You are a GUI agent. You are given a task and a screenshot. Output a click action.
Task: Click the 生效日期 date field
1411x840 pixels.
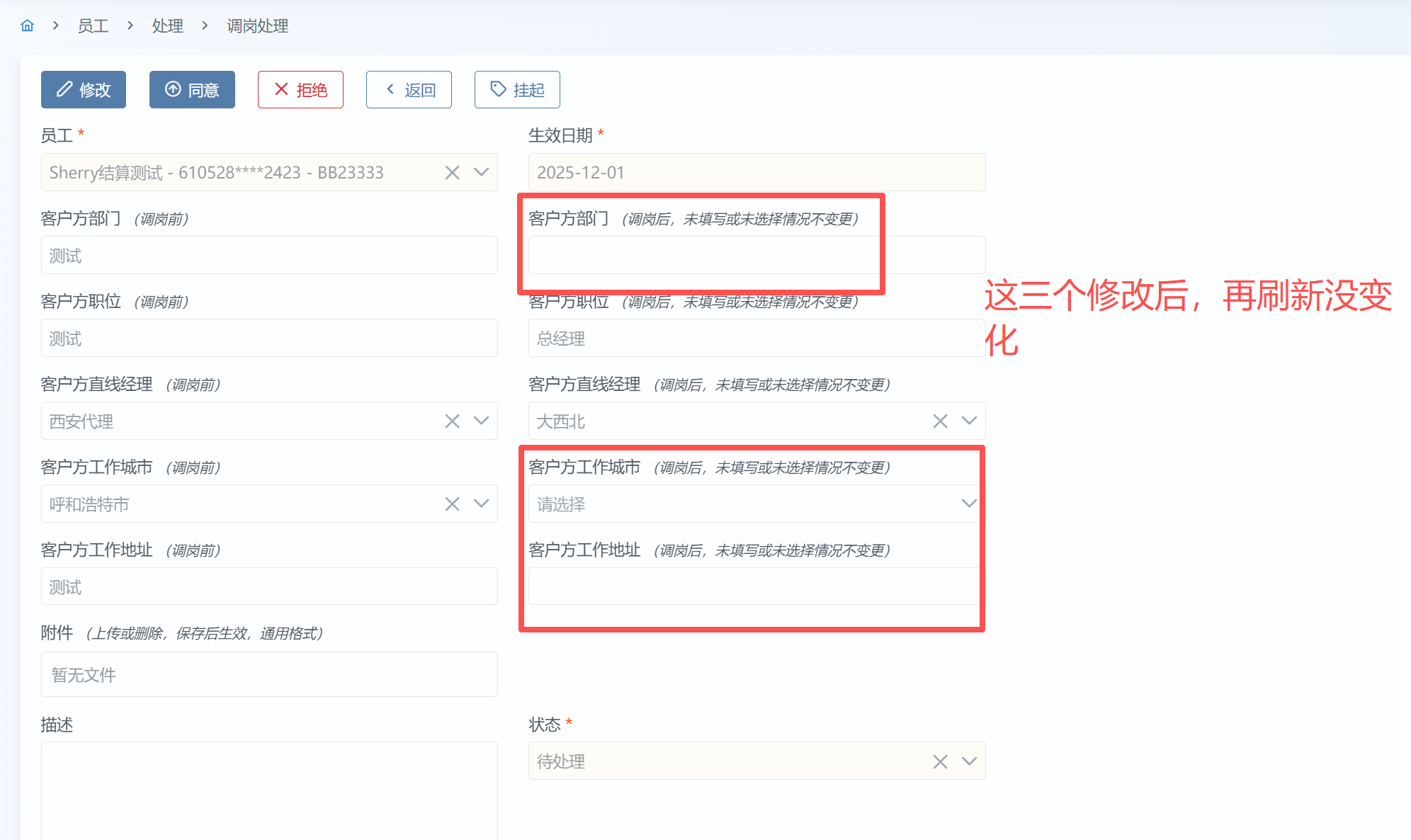coord(756,173)
